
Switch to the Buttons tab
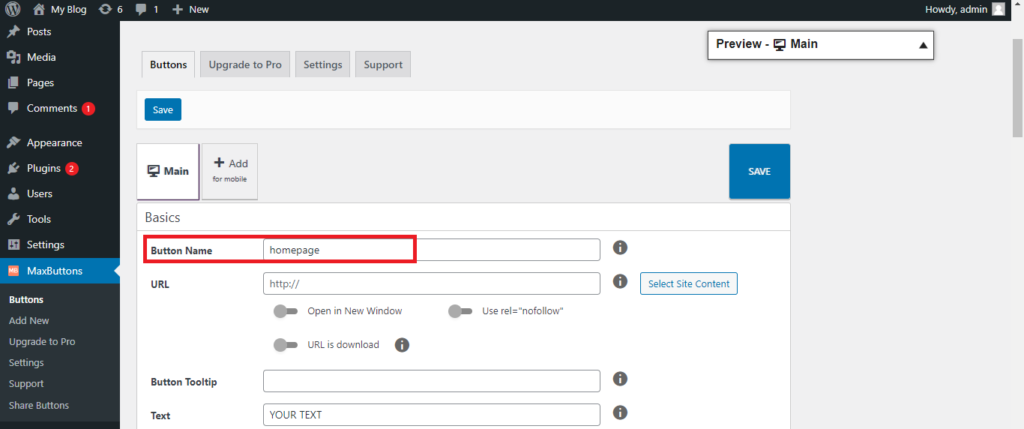click(x=168, y=65)
